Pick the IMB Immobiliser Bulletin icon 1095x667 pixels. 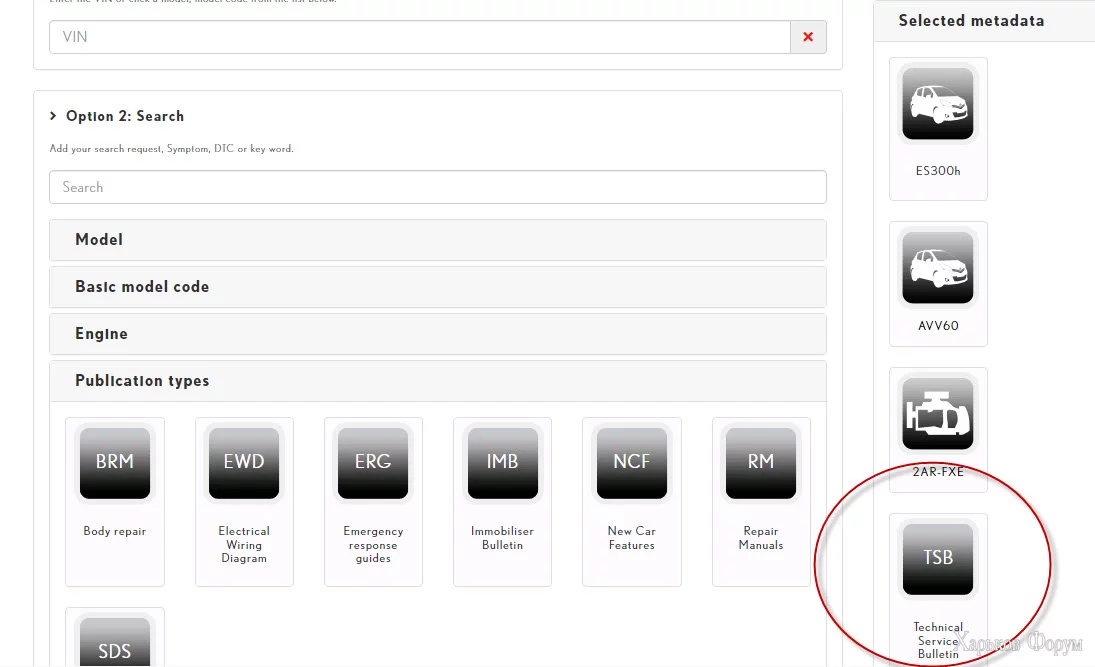click(502, 462)
